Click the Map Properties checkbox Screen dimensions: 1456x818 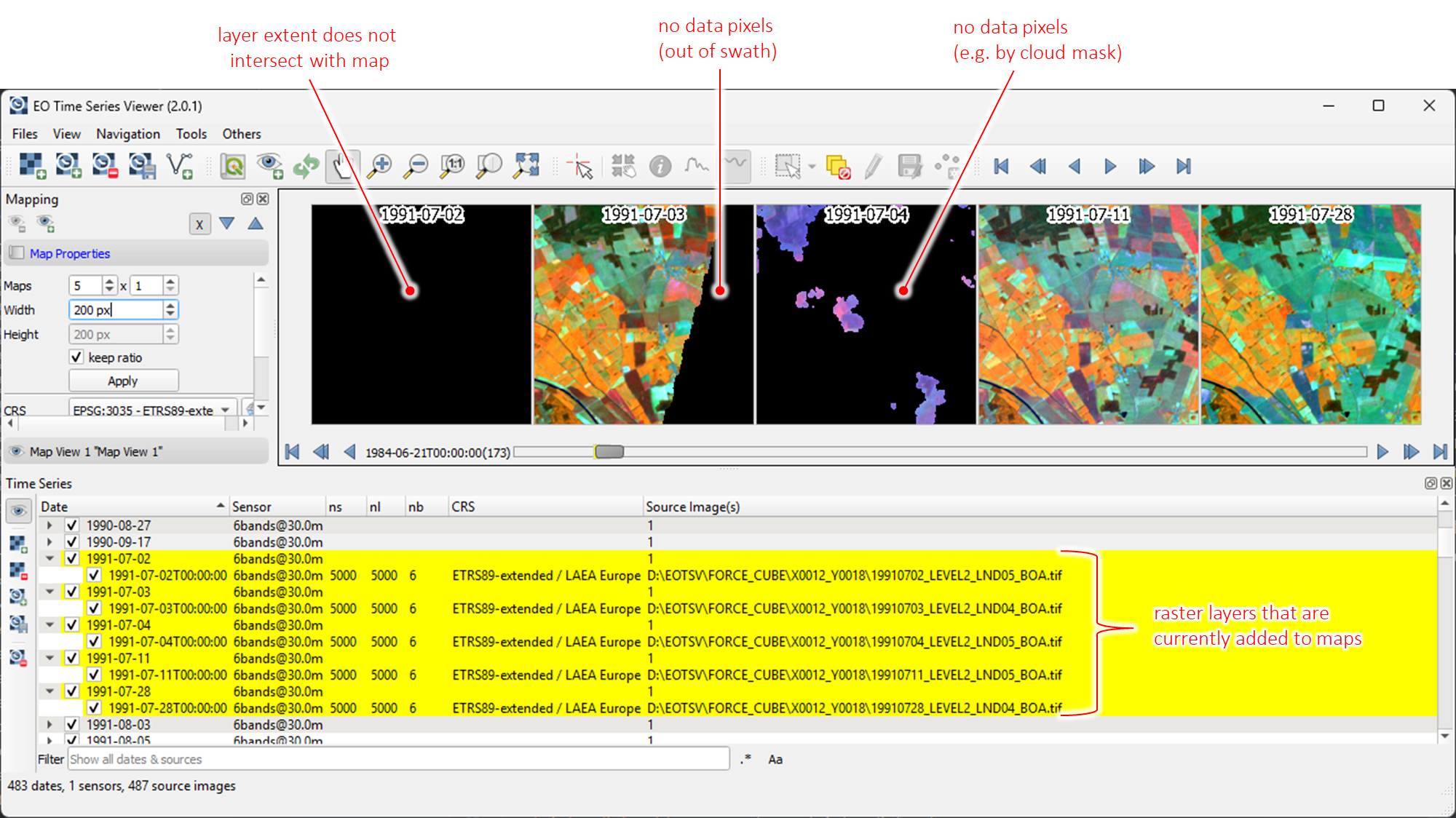[17, 253]
